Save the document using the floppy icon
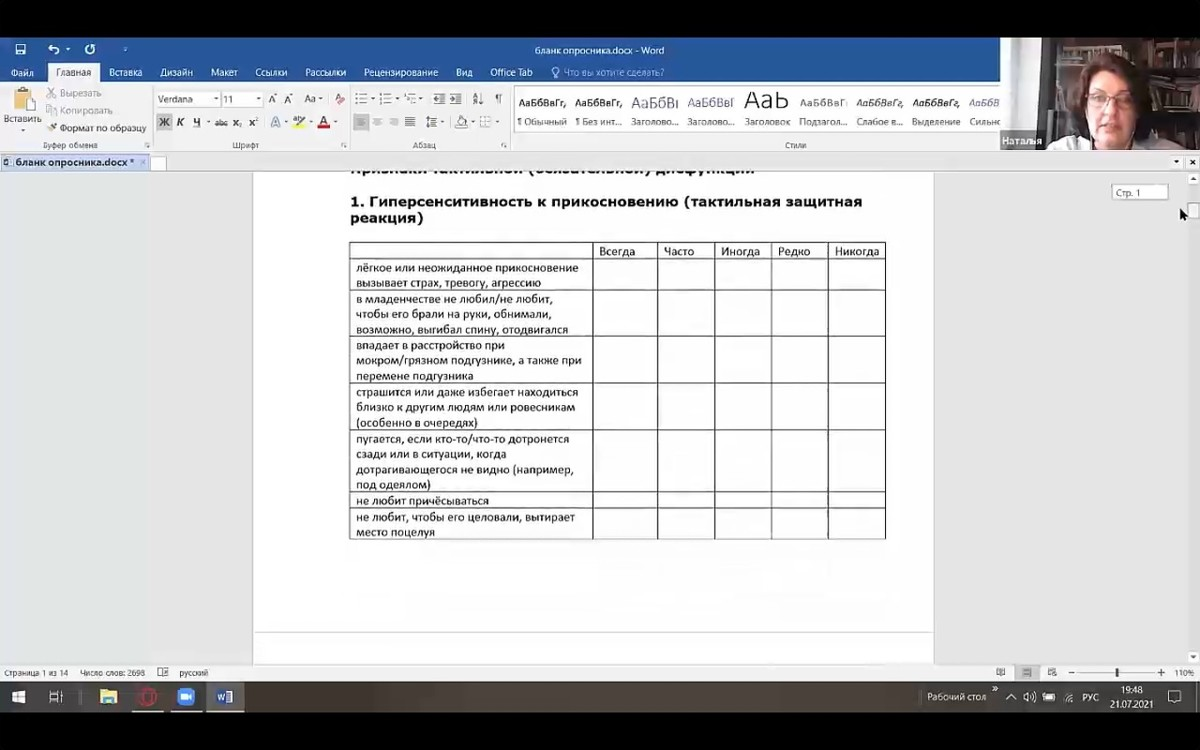Image resolution: width=1200 pixels, height=750 pixels. (x=20, y=49)
